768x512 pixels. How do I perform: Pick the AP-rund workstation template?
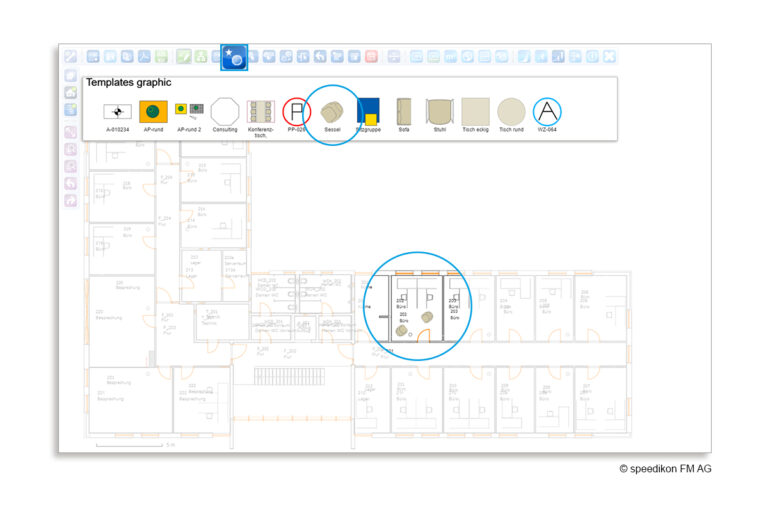point(153,111)
